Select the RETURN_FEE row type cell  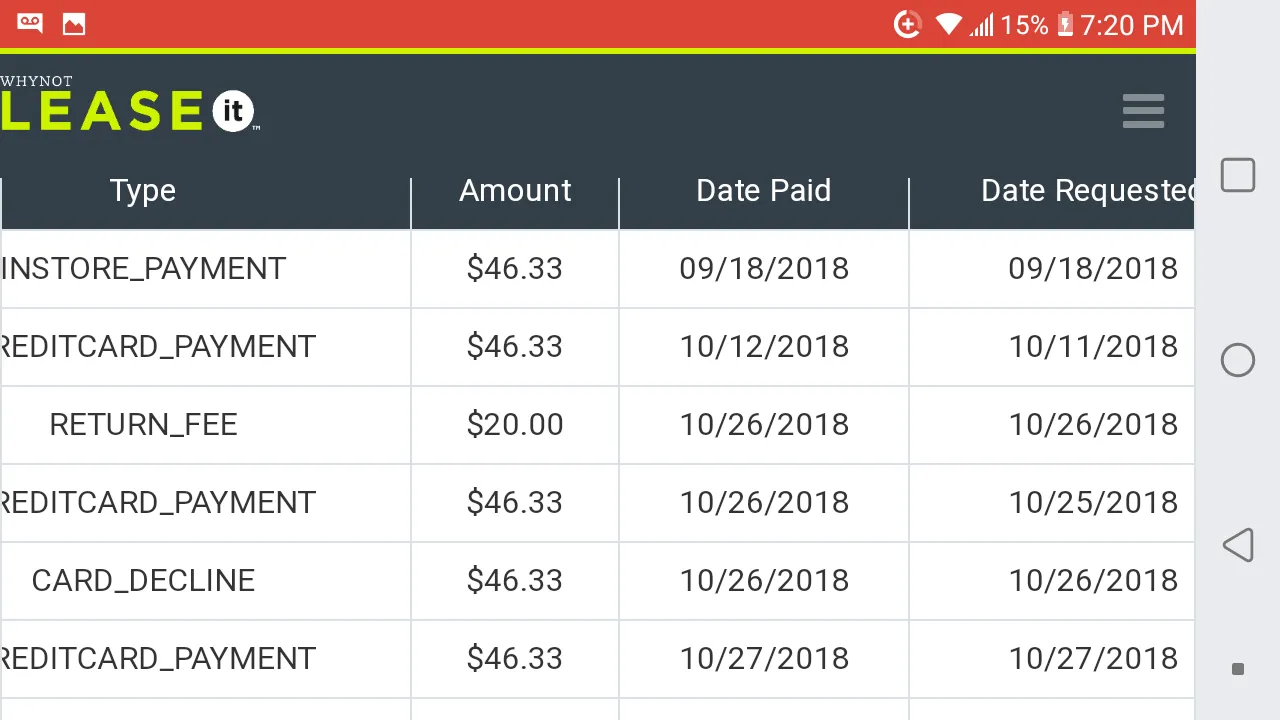coord(143,424)
